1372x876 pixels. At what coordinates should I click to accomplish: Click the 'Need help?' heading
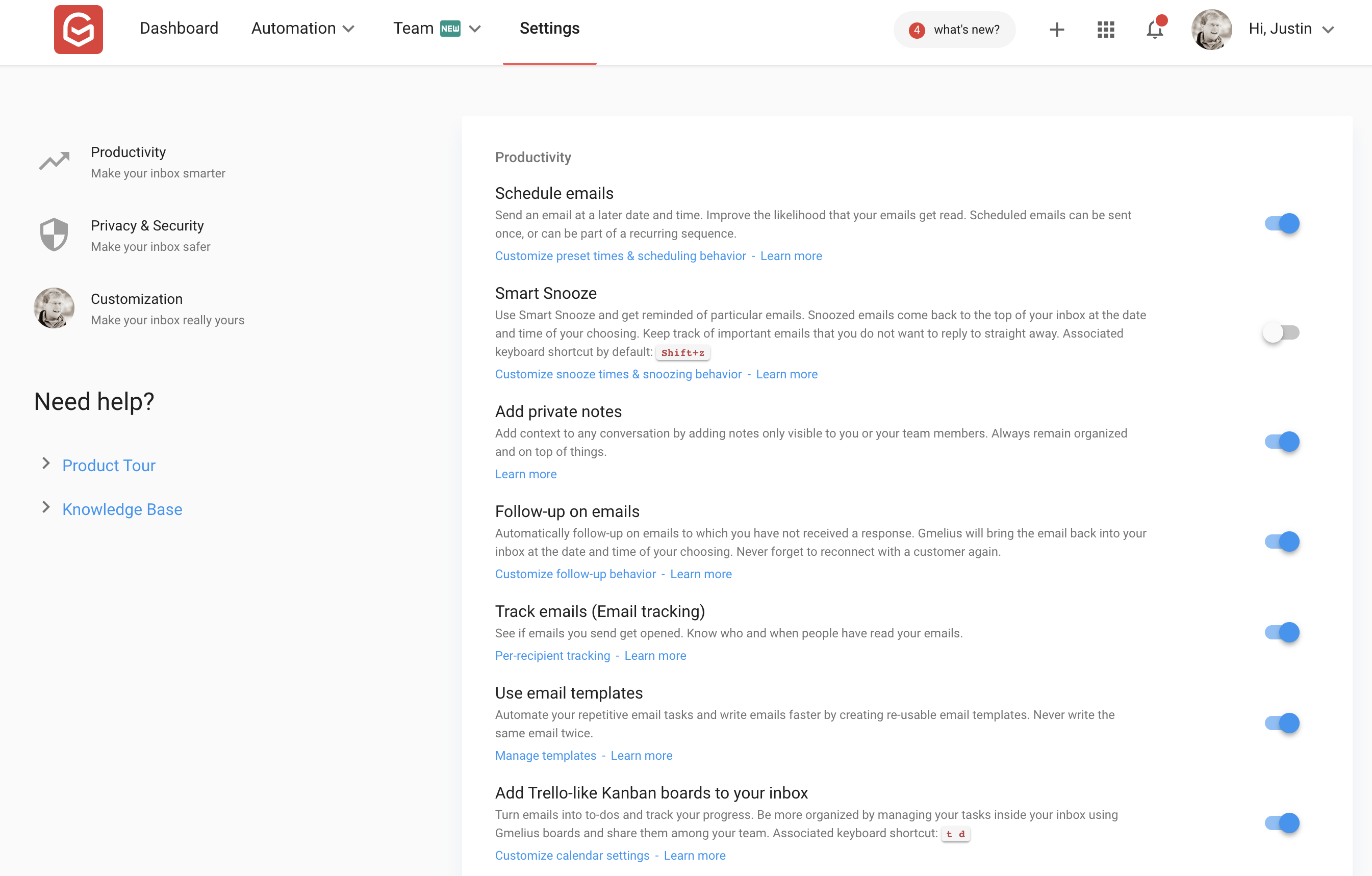tap(94, 402)
